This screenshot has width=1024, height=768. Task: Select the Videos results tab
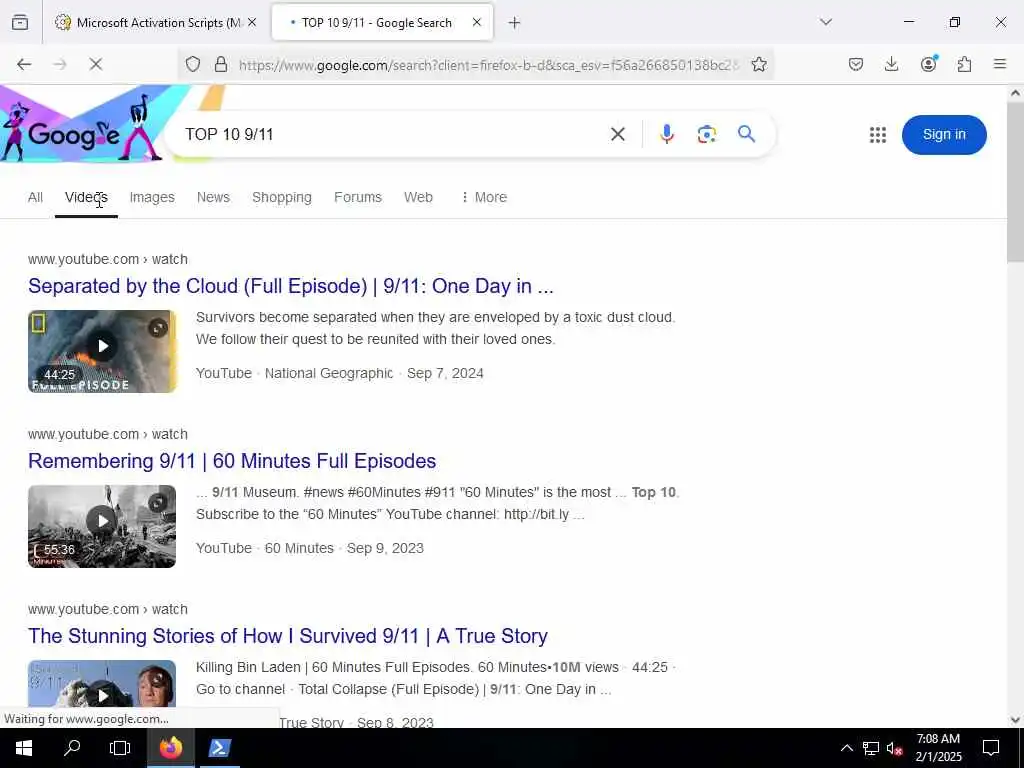coord(86,197)
